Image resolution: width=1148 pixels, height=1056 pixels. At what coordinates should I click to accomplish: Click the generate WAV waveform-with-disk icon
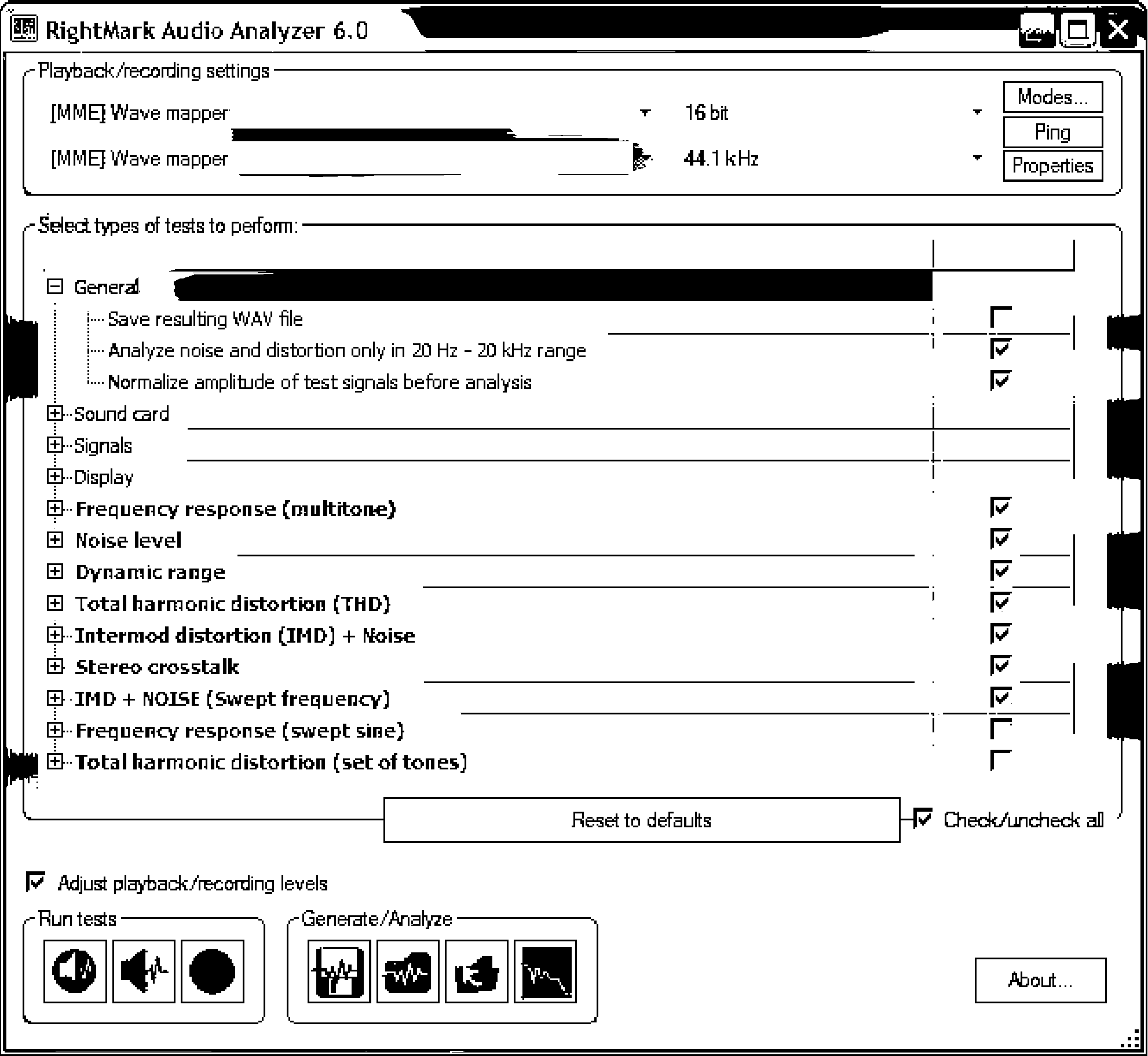coord(339,971)
